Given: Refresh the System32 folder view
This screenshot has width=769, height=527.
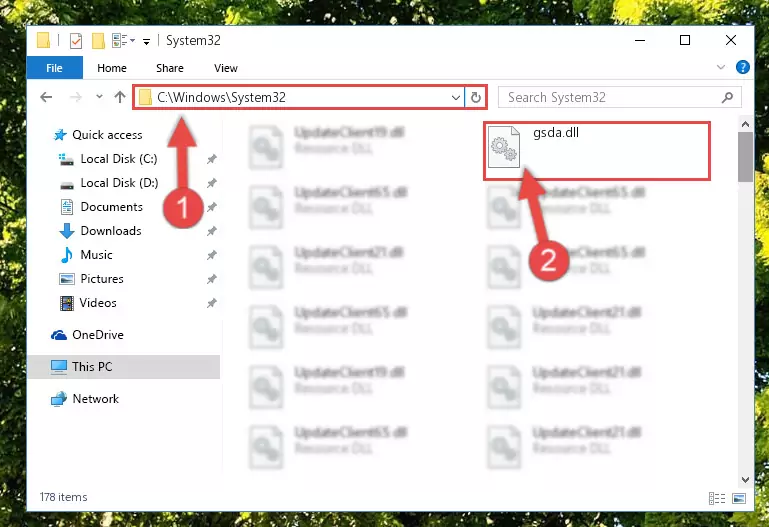Looking at the screenshot, I should click(475, 98).
